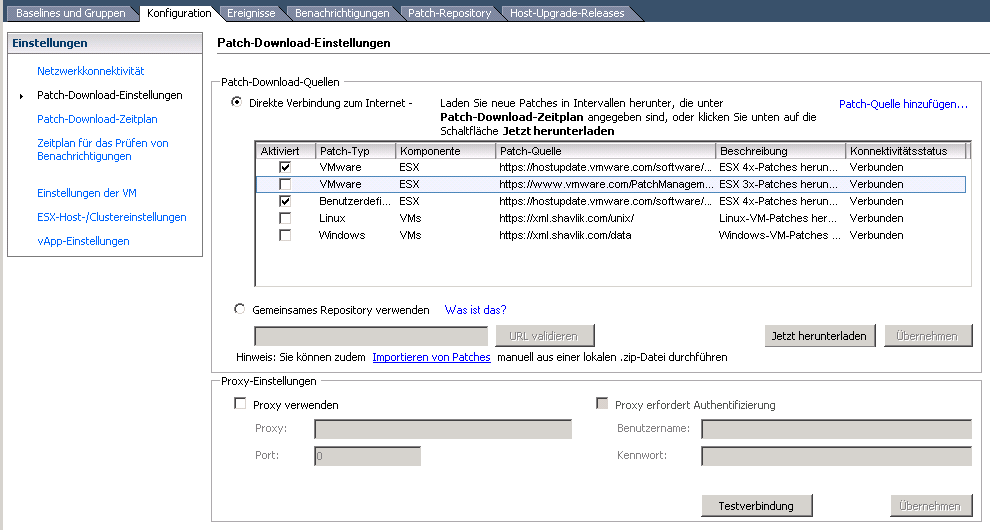Viewport: 990px width, 530px height.
Task: Tick the Proxy verwenden checkbox
Action: (x=240, y=404)
